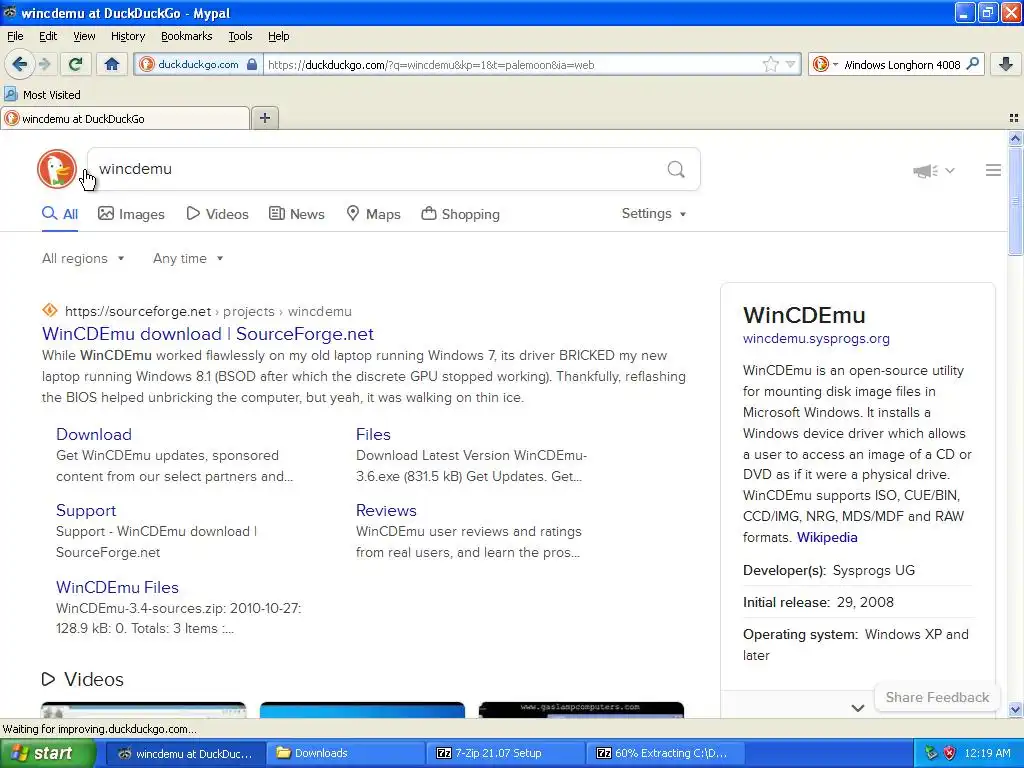Open the DuckDuckGo hamburger menu
This screenshot has height=768, width=1024.
tap(993, 170)
